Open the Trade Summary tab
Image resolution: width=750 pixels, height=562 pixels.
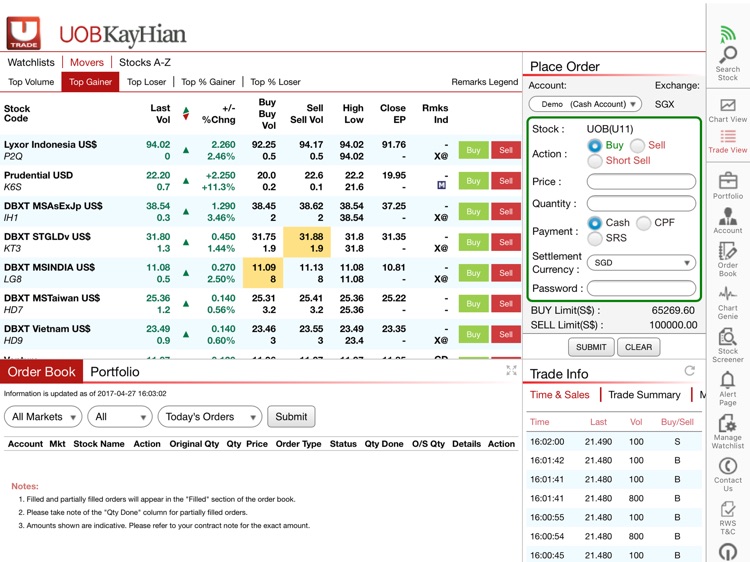tap(644, 395)
